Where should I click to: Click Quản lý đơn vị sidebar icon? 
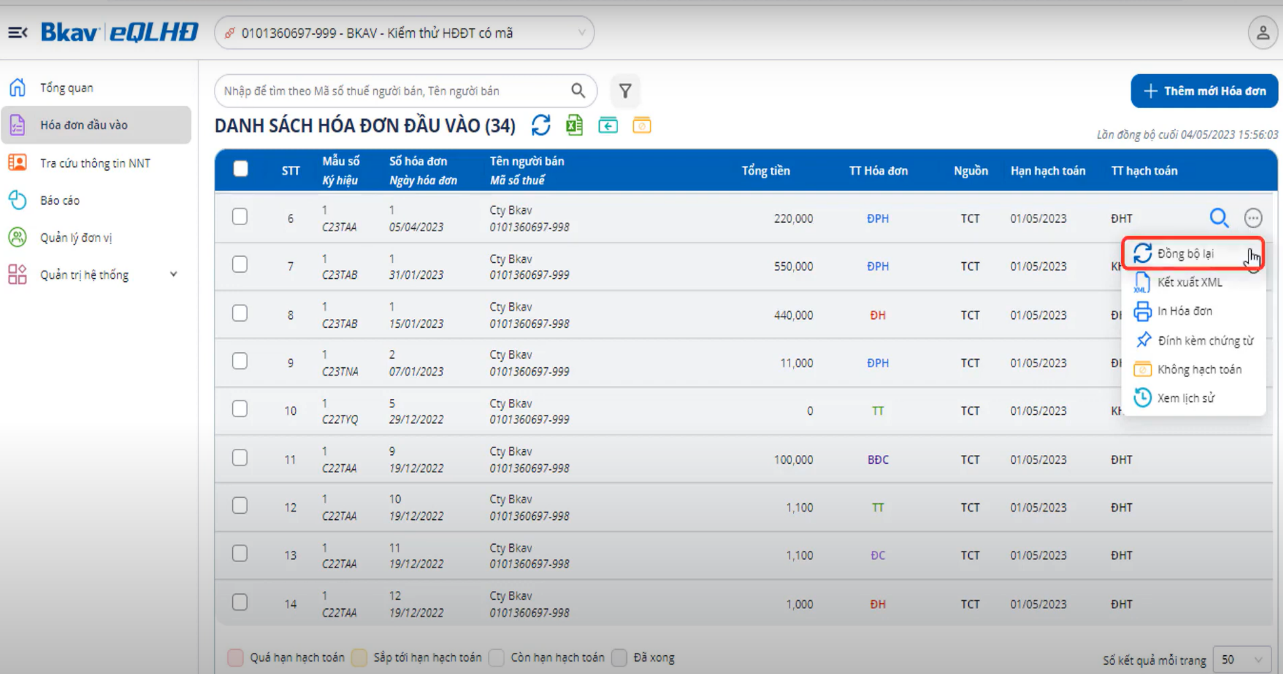(x=17, y=238)
